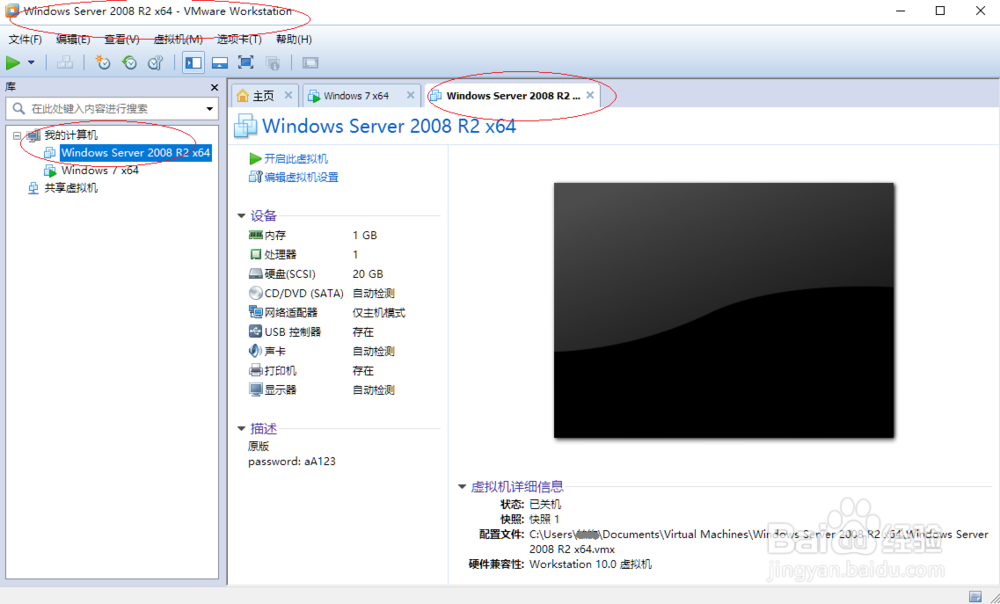Take a snapshot with the clock-star icon

pos(103,63)
